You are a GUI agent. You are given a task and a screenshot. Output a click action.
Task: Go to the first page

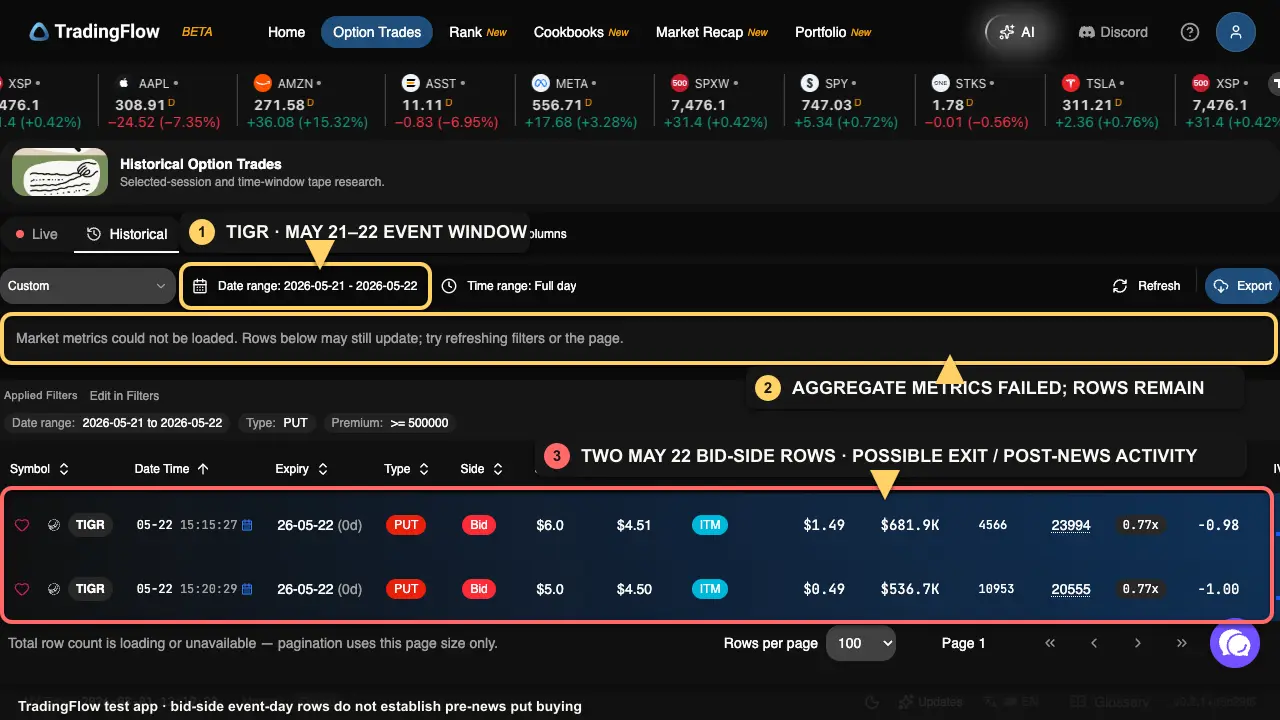1050,643
